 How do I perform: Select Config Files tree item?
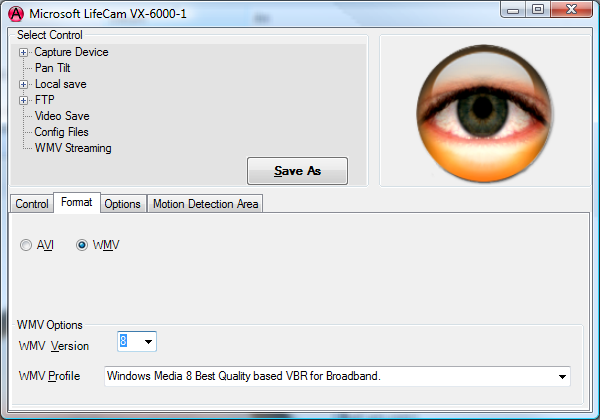click(x=61, y=132)
